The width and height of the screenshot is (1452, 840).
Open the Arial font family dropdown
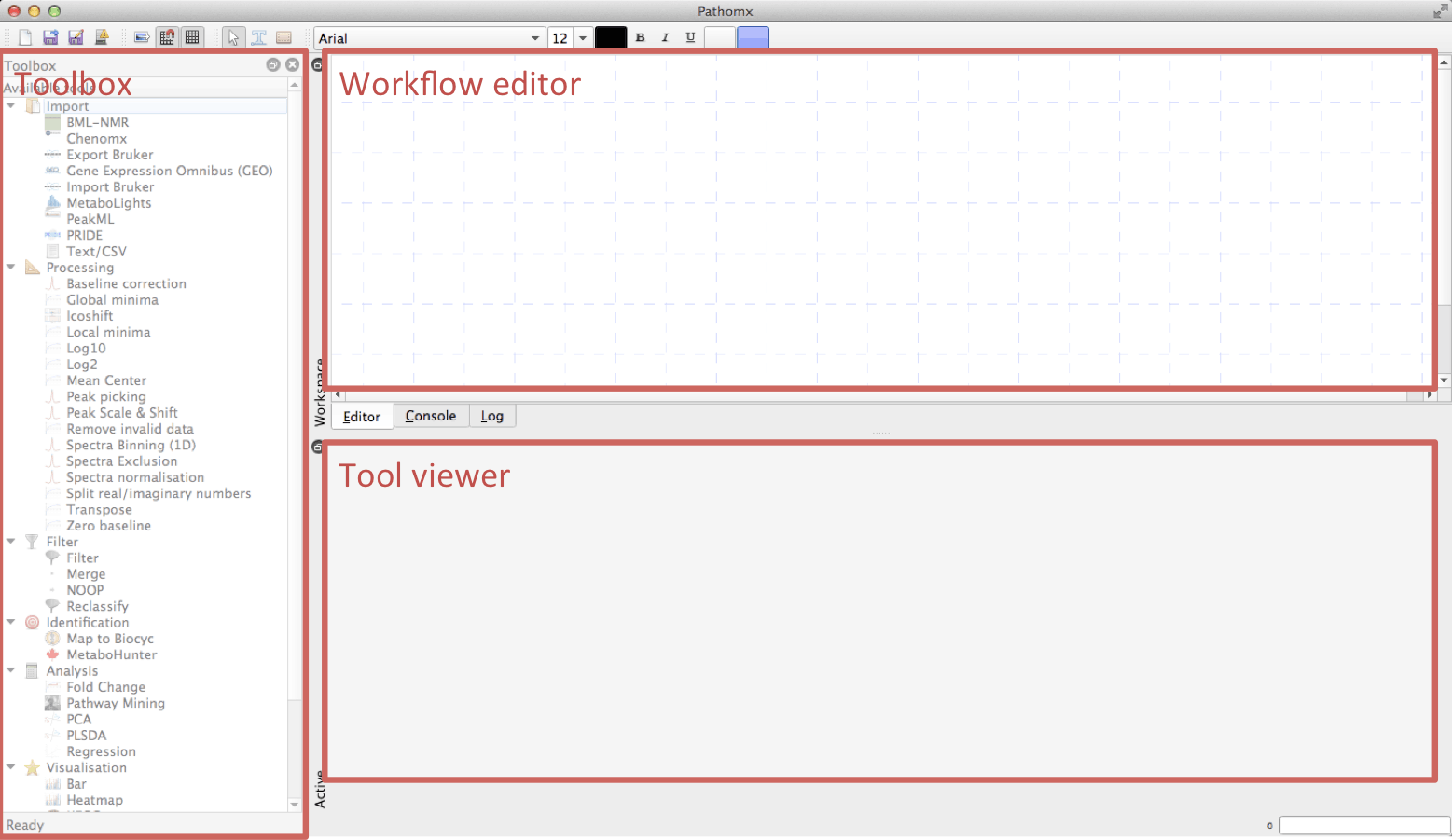(x=534, y=37)
